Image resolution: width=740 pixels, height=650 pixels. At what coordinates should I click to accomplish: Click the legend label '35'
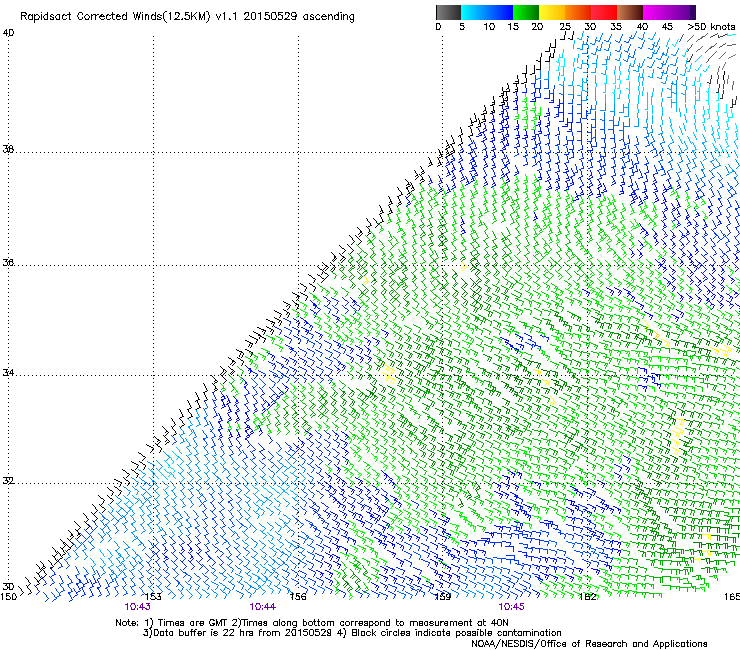(616, 27)
